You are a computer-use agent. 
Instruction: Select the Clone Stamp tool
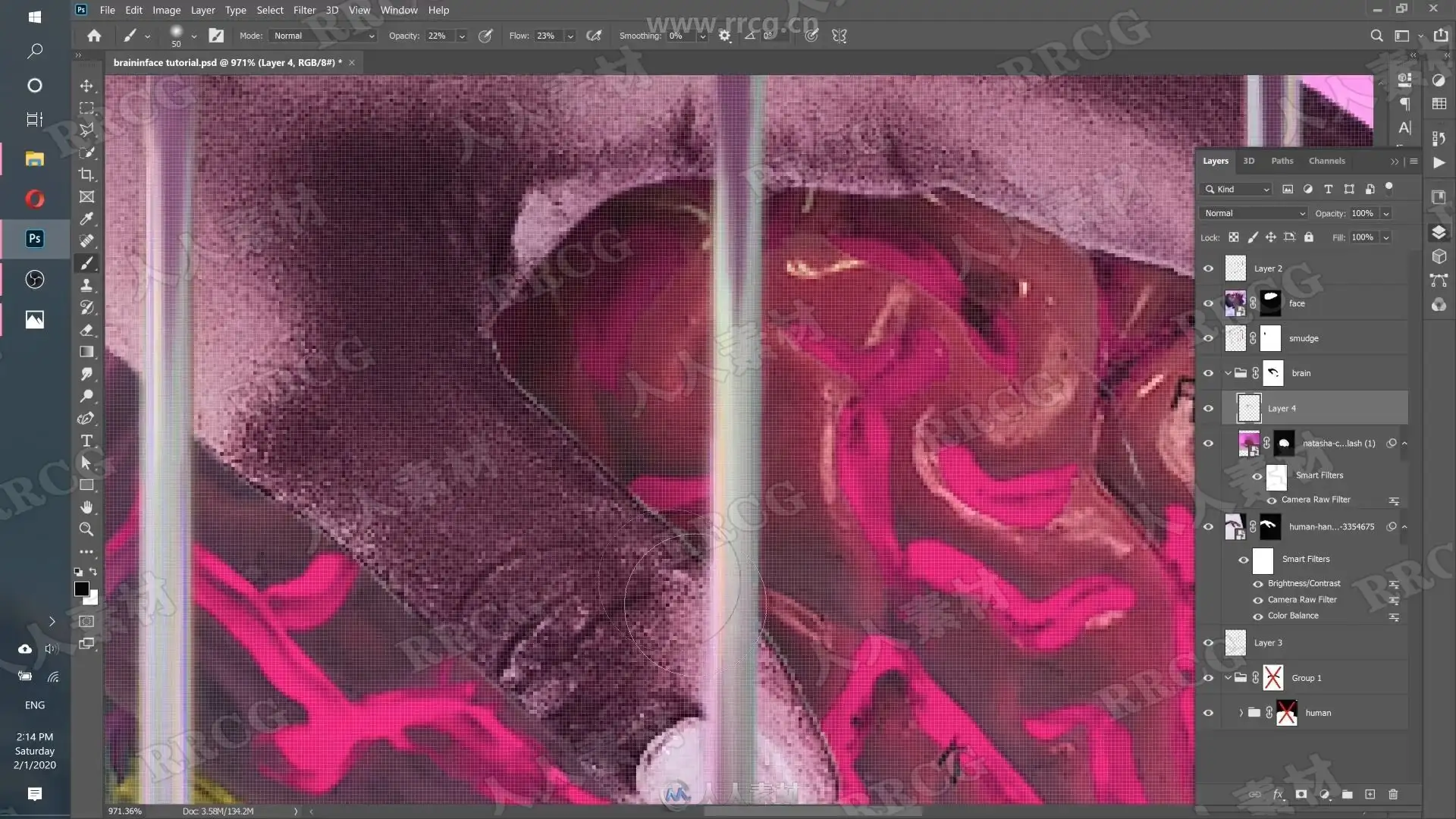86,285
